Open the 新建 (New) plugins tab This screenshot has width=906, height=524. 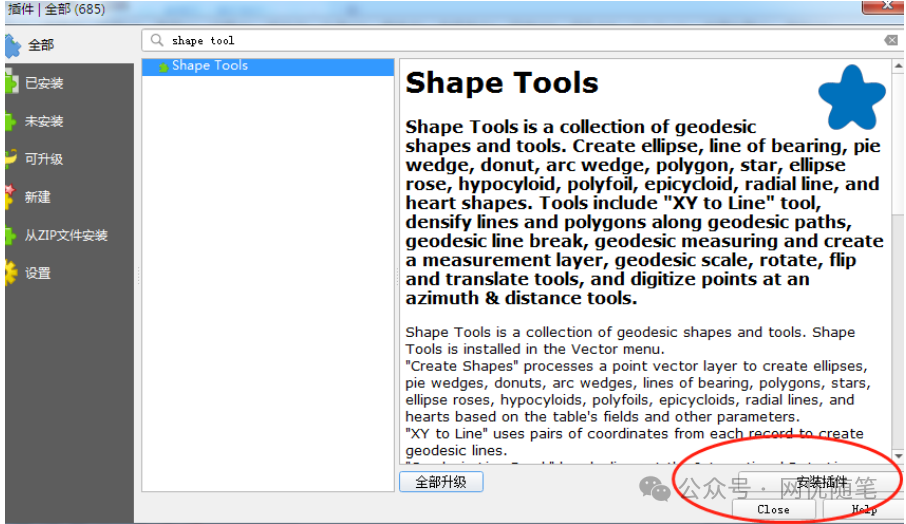click(68, 198)
